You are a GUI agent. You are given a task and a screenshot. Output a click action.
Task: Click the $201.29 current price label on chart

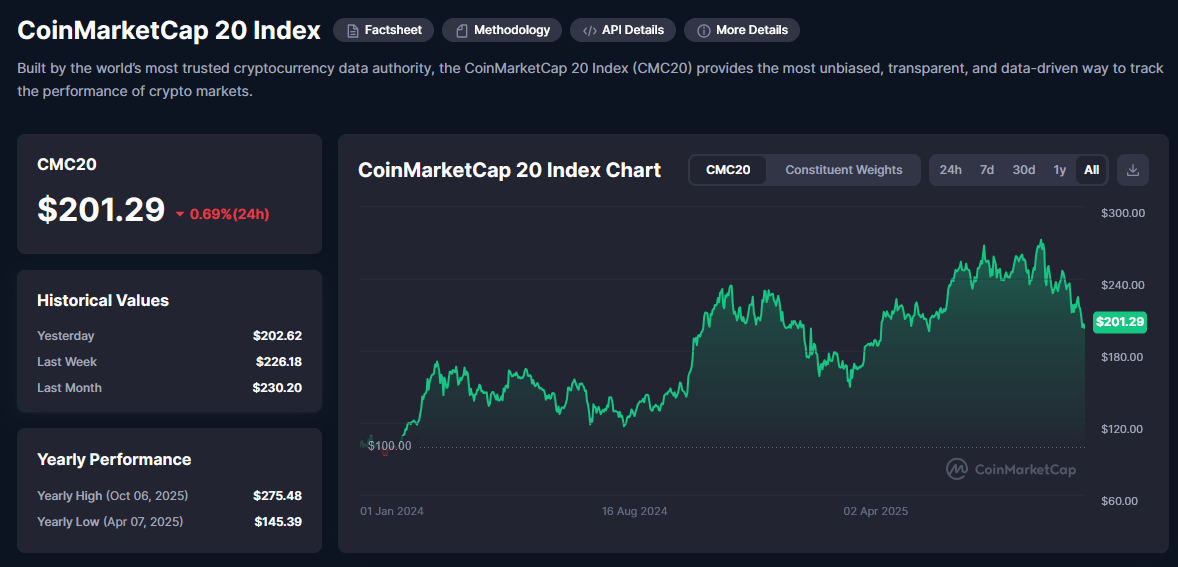1120,322
